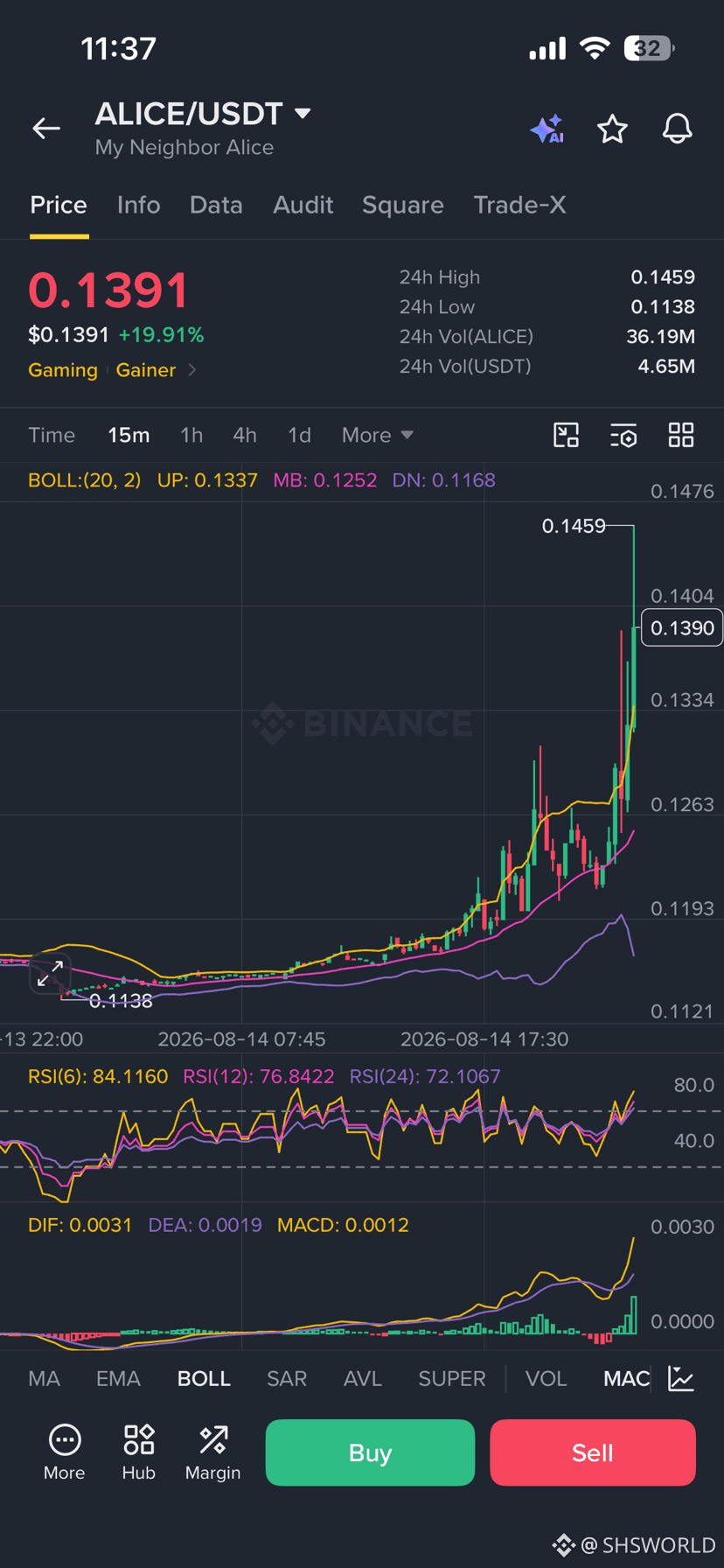Tap the +19.91% change value
This screenshot has width=724, height=1568.
(x=161, y=335)
